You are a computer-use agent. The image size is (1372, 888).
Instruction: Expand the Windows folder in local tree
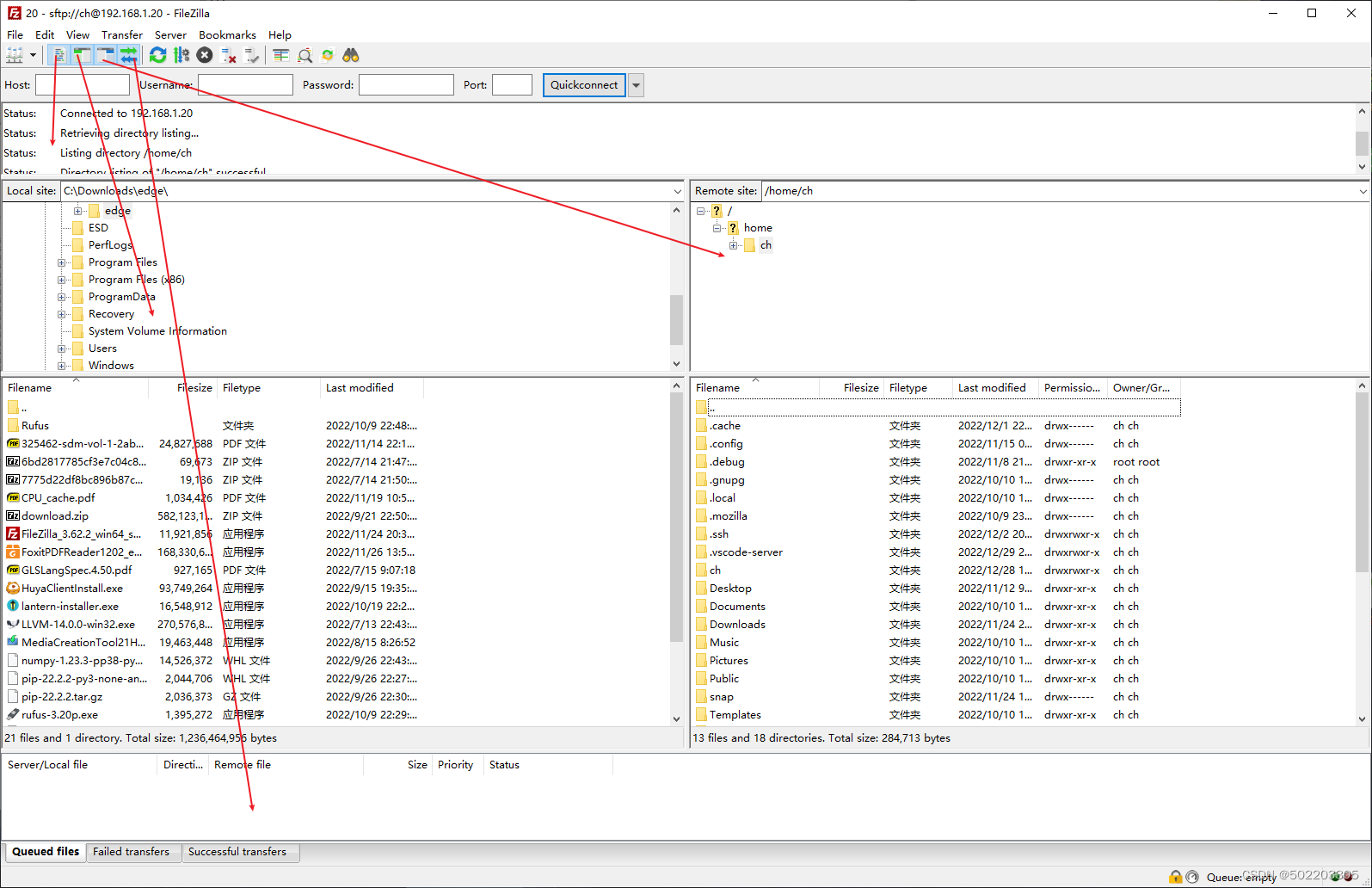tap(62, 366)
